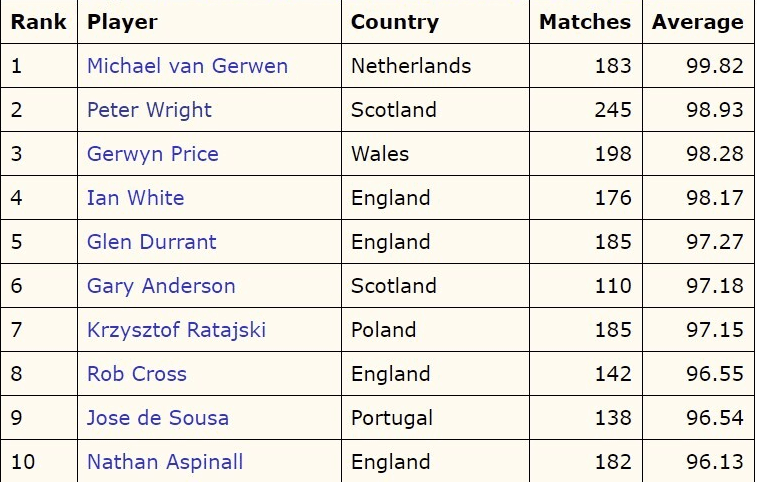Select the 245 matches cell
757x482 pixels.
612,110
